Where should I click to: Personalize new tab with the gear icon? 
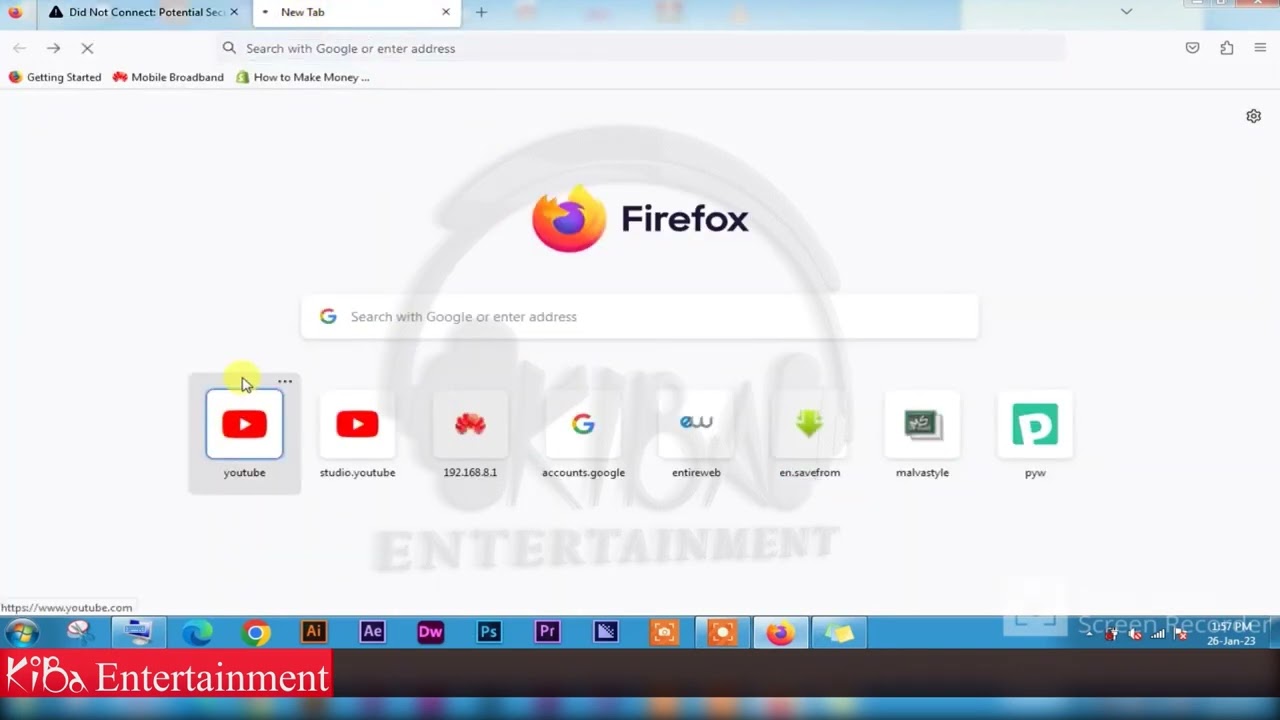tap(1253, 116)
